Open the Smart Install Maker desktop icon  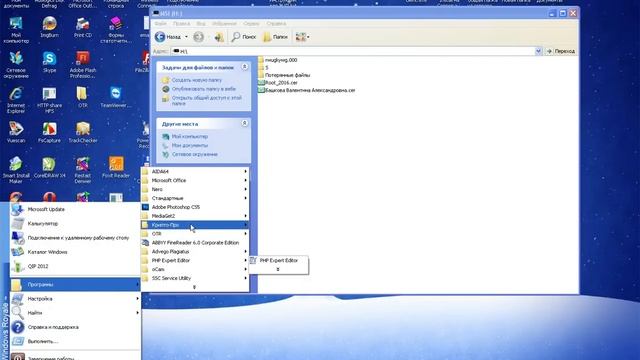[x=16, y=171]
